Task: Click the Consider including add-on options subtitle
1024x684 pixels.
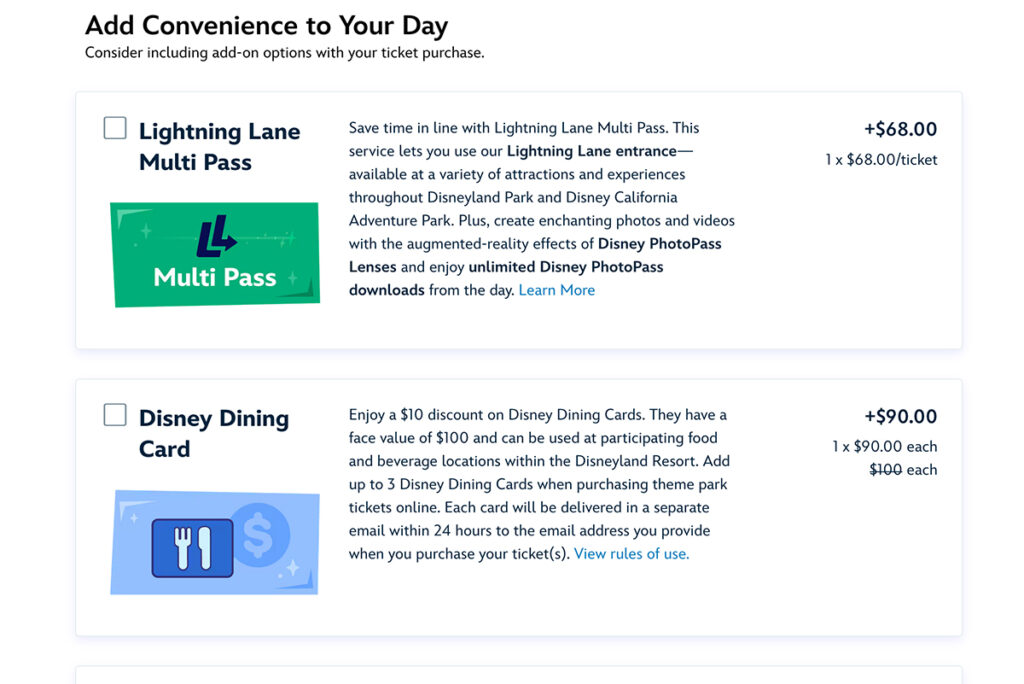Action: pyautogui.click(x=284, y=53)
